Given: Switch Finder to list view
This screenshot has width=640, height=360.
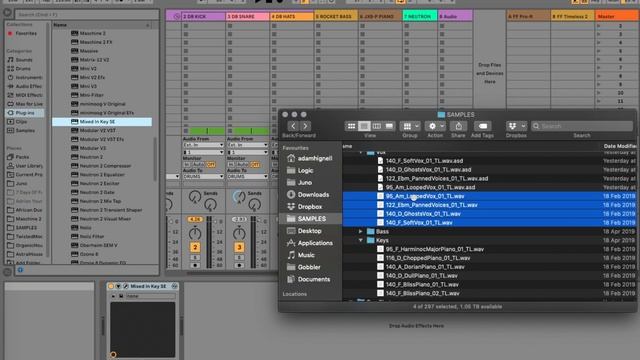Looking at the screenshot, I should pos(364,126).
